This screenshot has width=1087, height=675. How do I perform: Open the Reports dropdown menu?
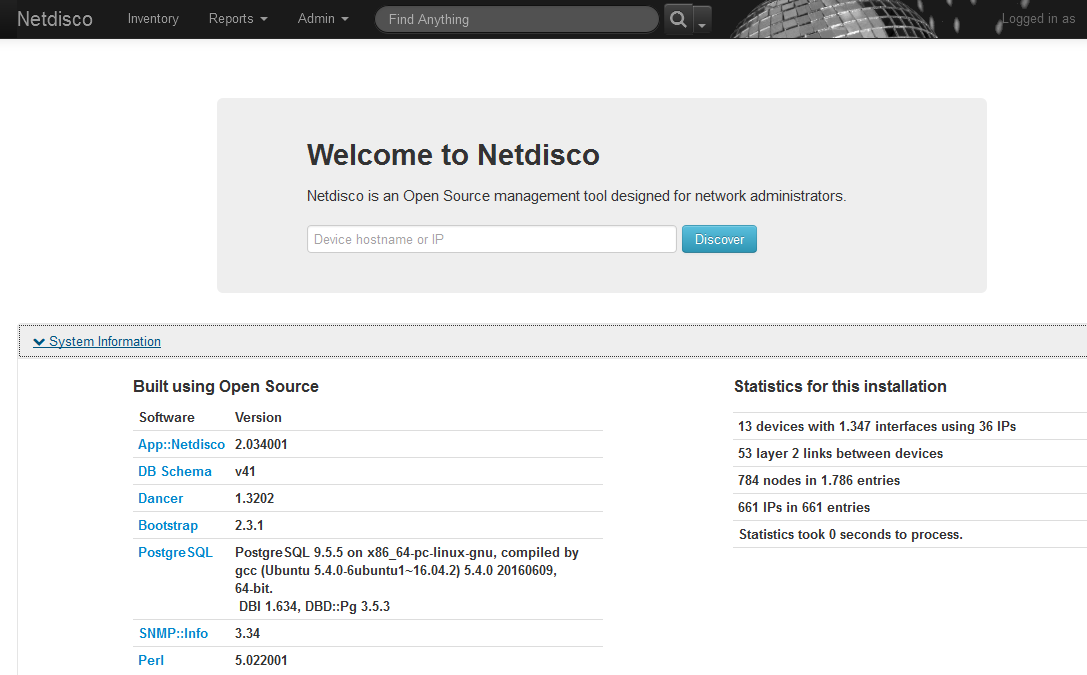click(x=238, y=19)
